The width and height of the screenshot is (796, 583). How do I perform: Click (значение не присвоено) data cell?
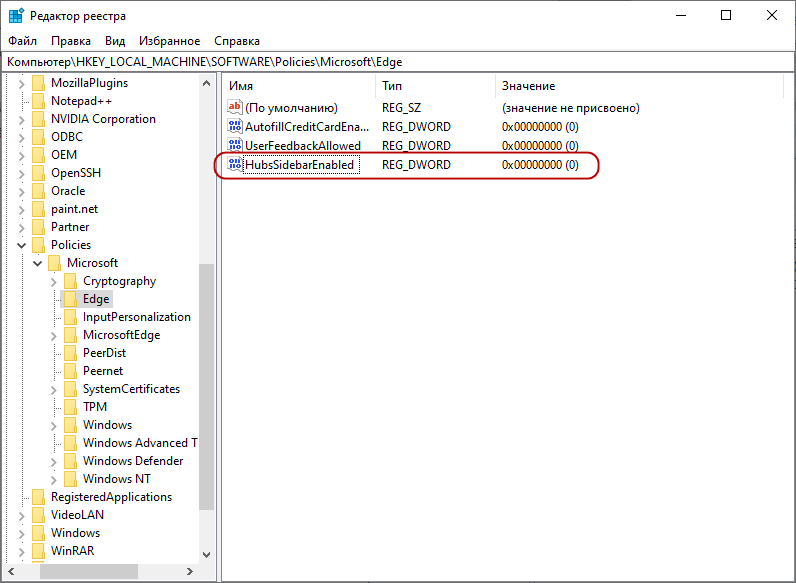point(571,108)
